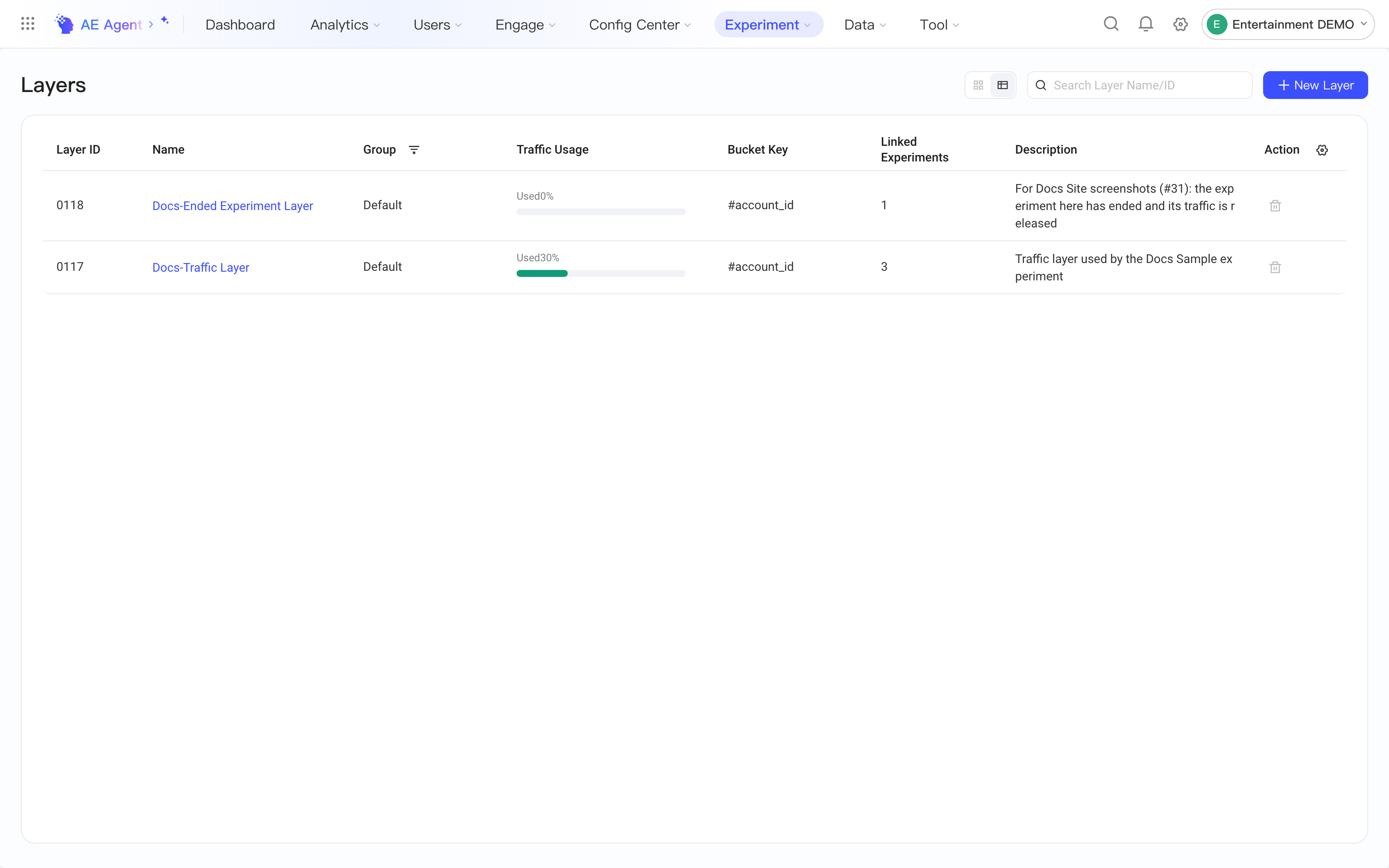
Task: Open the app grid launcher icon
Action: (x=27, y=23)
